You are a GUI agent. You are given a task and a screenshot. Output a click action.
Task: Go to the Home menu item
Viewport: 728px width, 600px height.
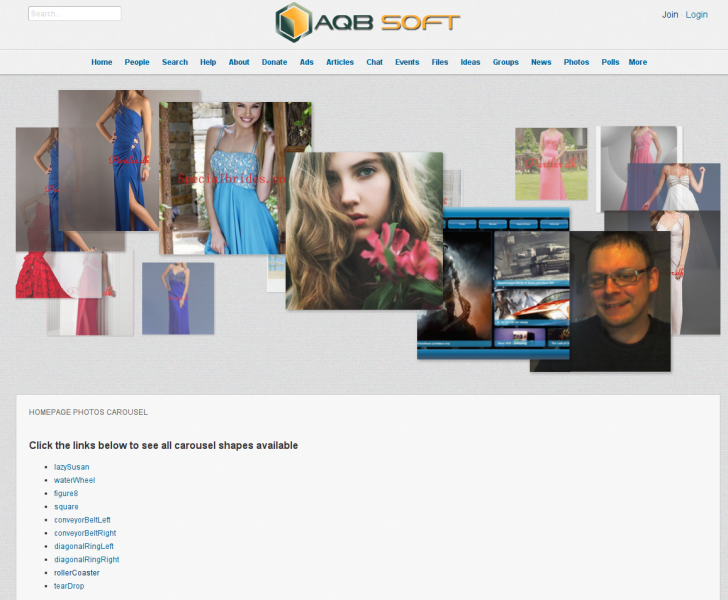coord(101,62)
